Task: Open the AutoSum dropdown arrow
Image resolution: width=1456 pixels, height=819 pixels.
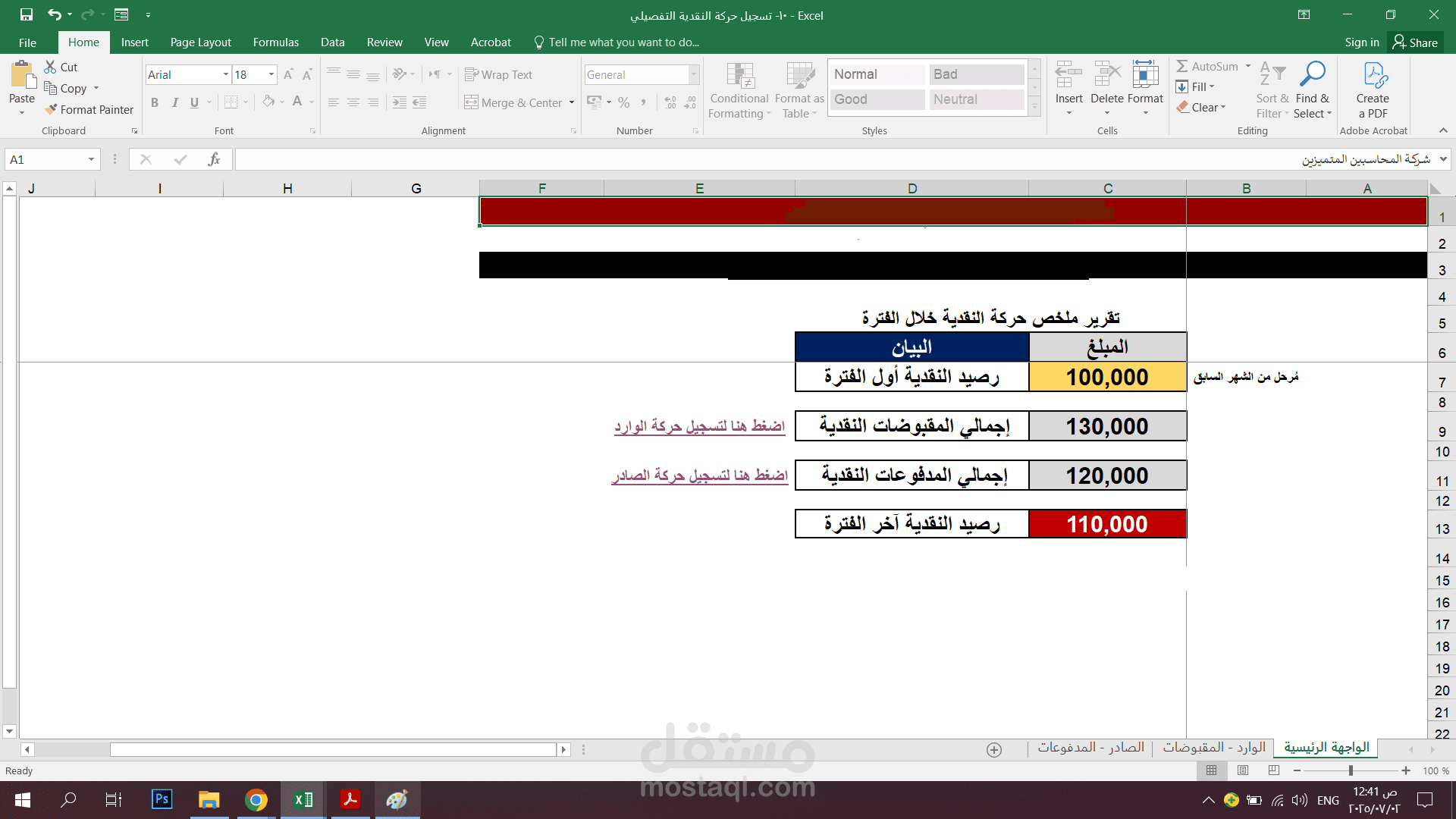Action: [1248, 67]
